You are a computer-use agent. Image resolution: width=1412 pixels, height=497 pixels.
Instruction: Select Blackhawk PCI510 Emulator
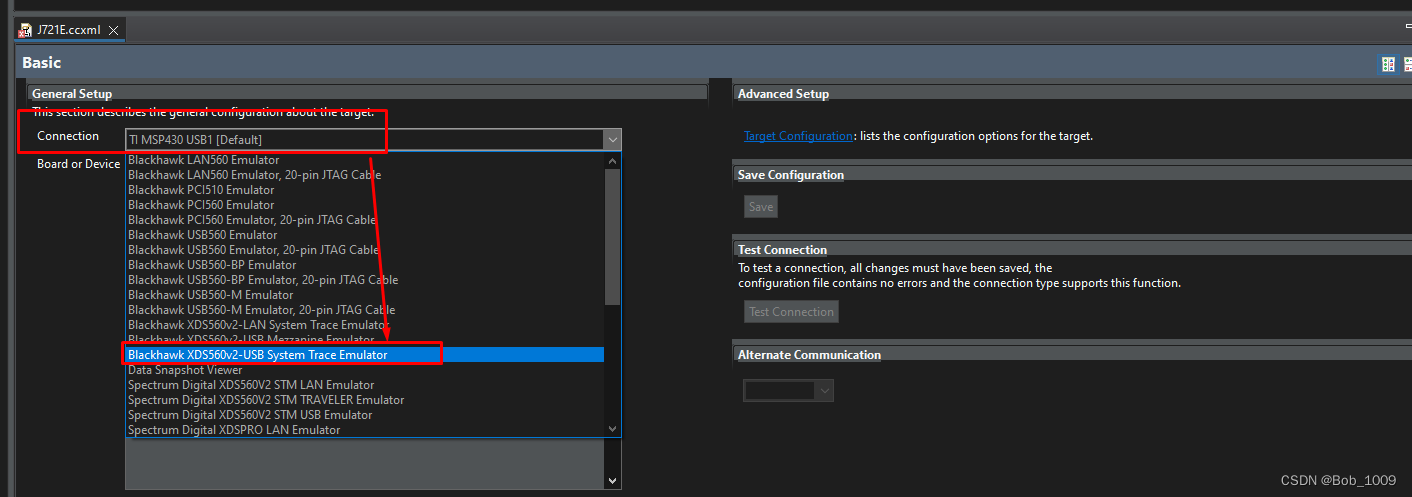pyautogui.click(x=365, y=190)
